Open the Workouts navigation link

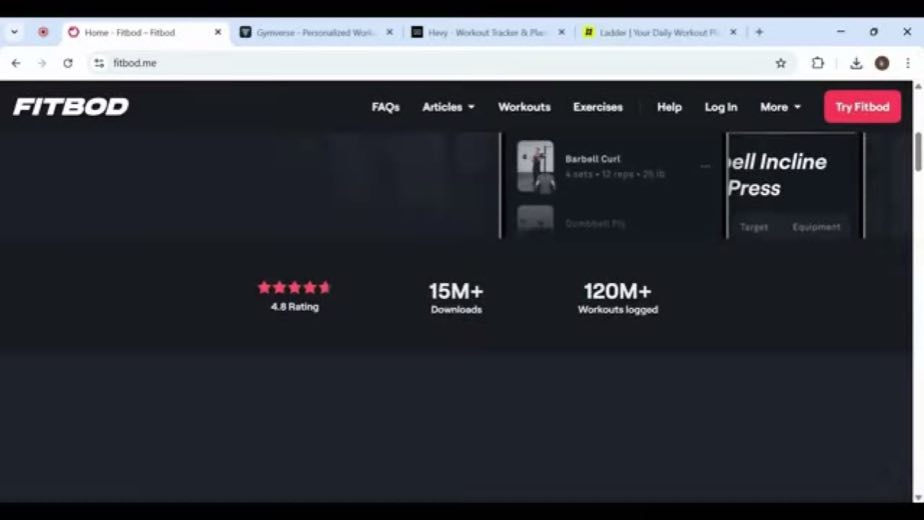pos(524,107)
